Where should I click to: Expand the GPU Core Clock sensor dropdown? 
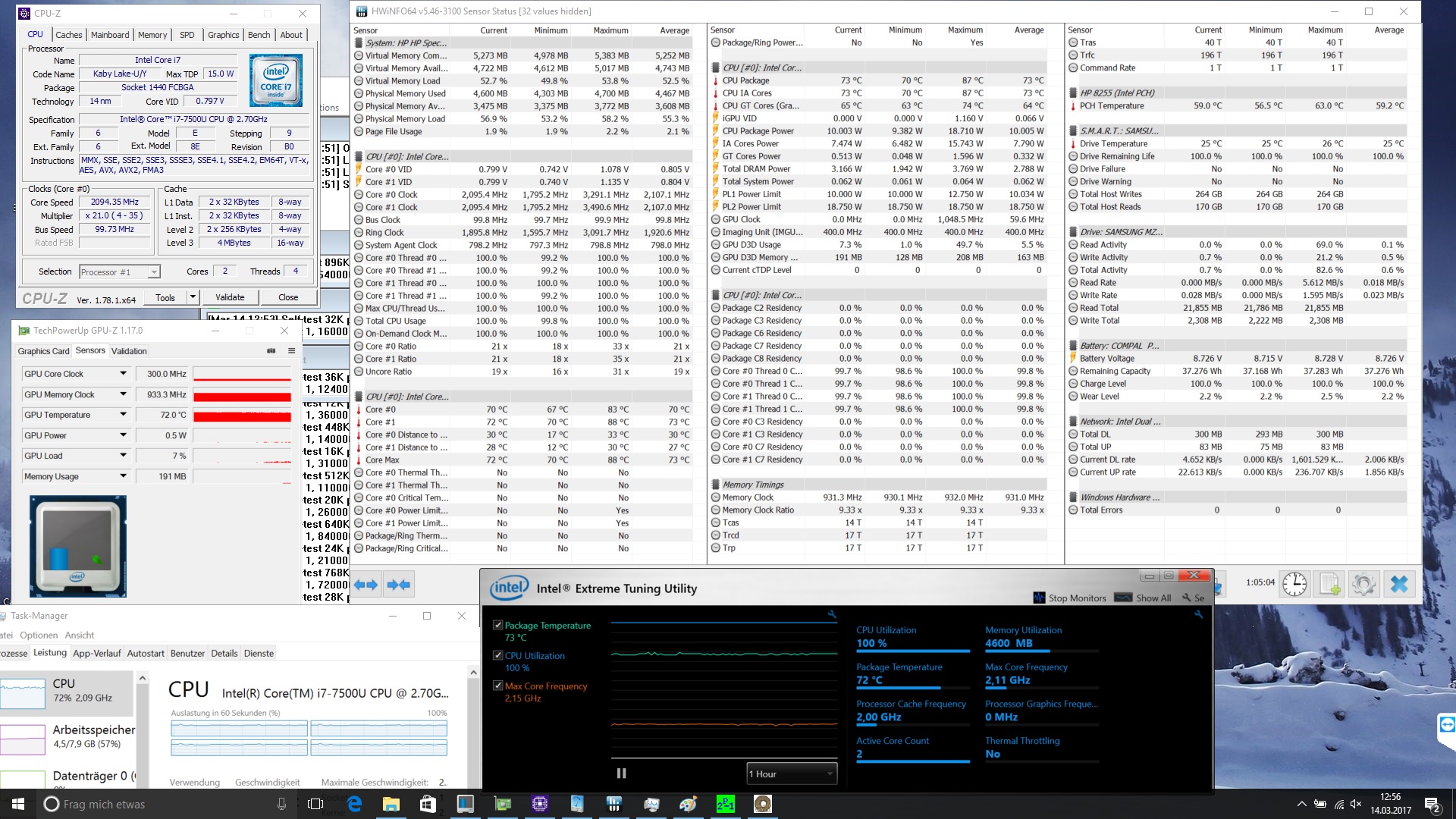123,374
